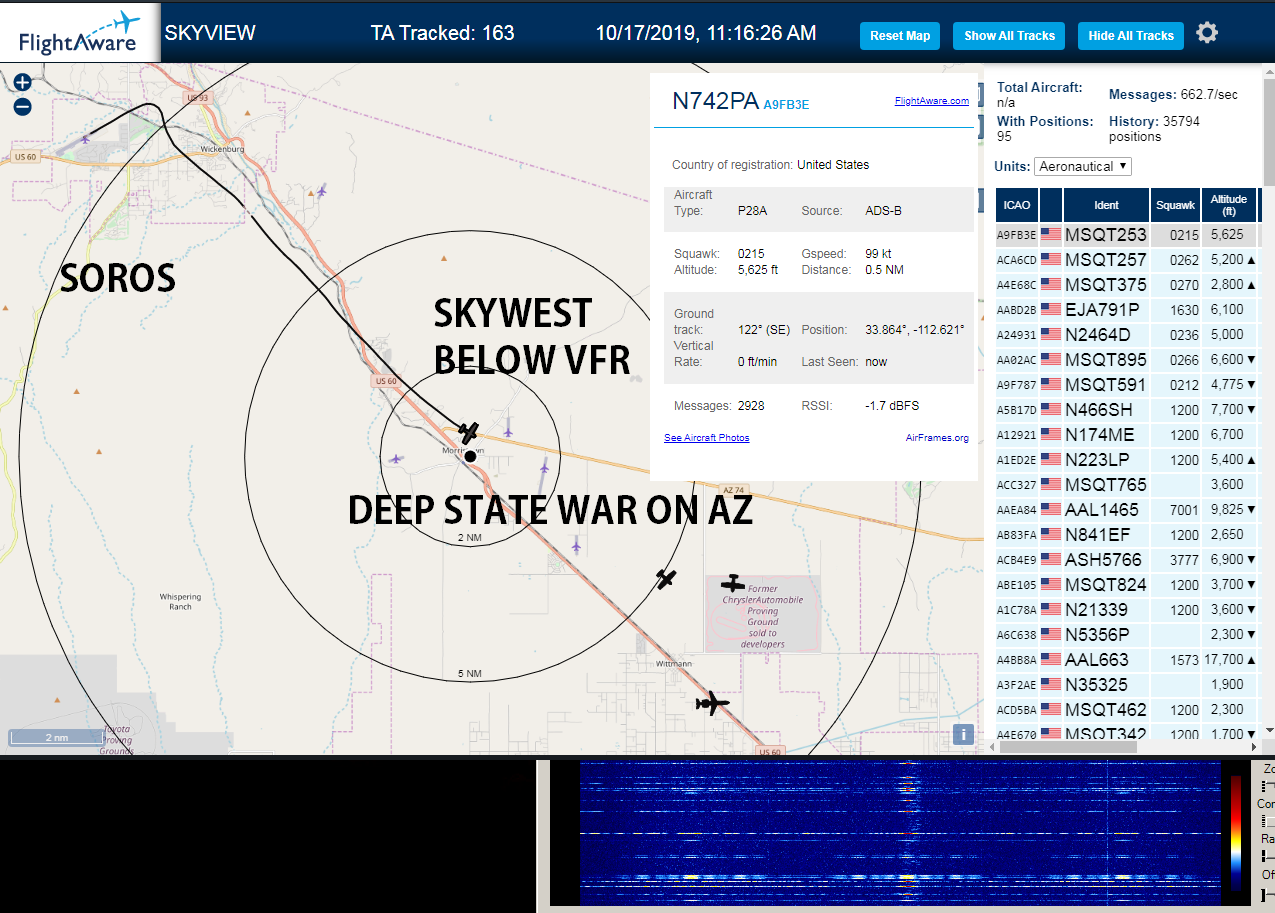Screen dimensions: 1275x913
Task: Select the AAL663 aircraft ident
Action: (1096, 660)
